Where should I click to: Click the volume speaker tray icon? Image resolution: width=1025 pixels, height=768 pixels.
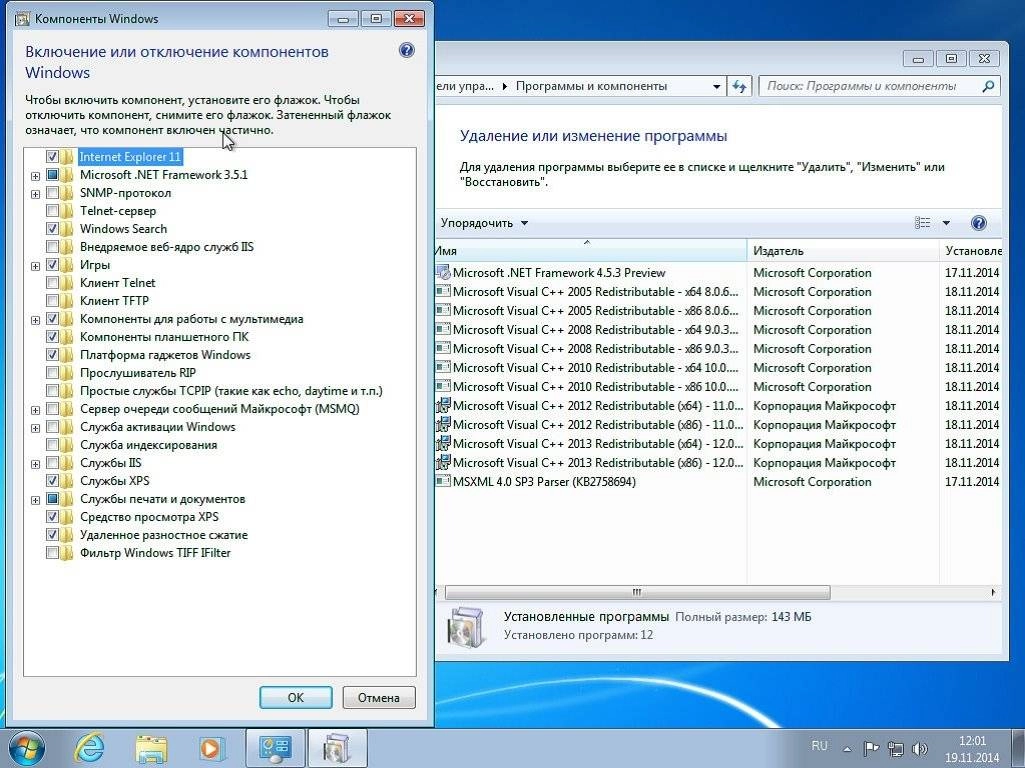click(920, 749)
